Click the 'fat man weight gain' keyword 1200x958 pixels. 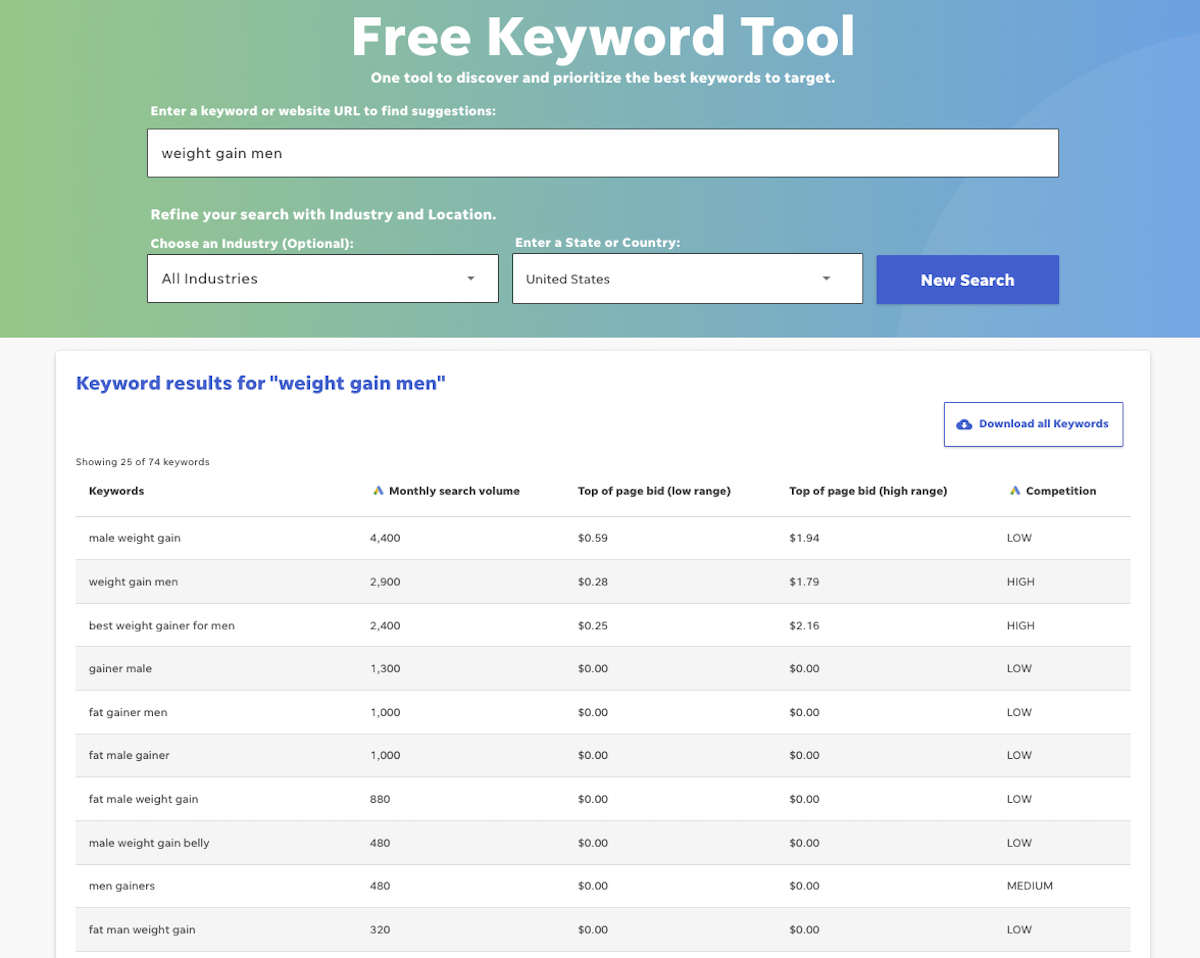[x=141, y=929]
